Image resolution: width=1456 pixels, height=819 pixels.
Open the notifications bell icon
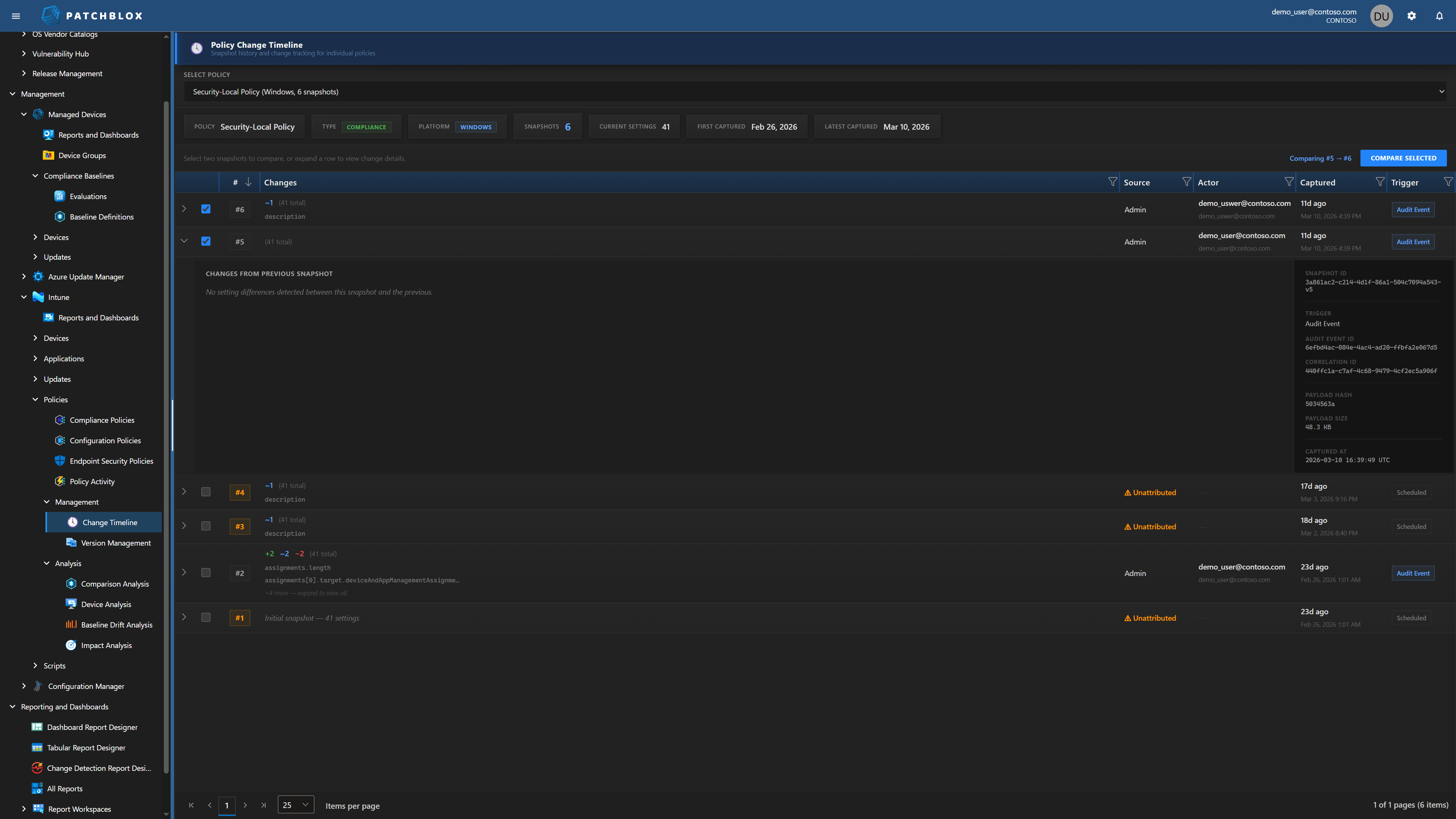click(1439, 16)
